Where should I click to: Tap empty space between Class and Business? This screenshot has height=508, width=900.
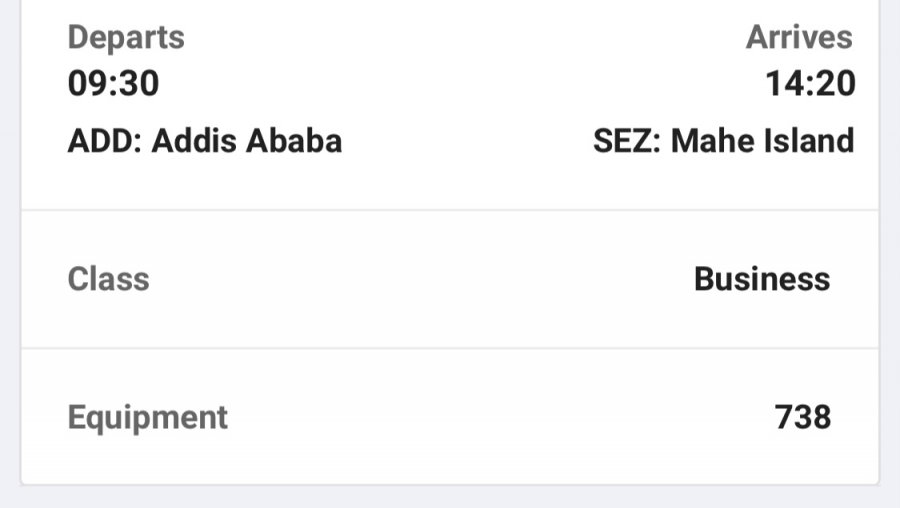(x=420, y=278)
